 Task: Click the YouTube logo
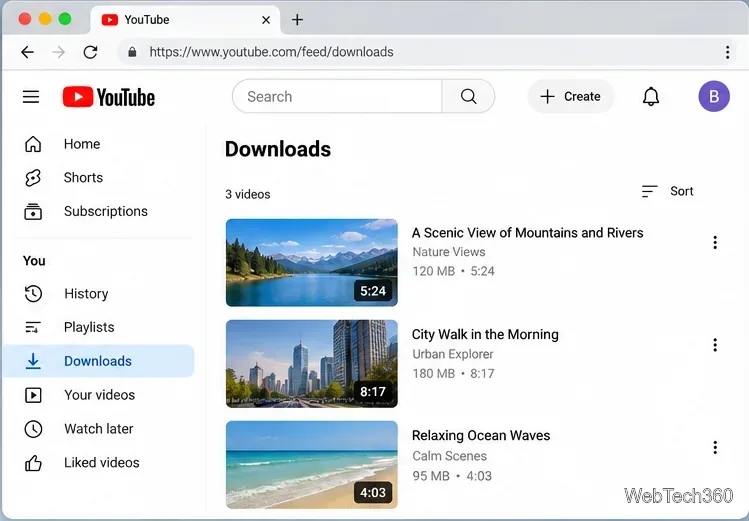click(108, 97)
